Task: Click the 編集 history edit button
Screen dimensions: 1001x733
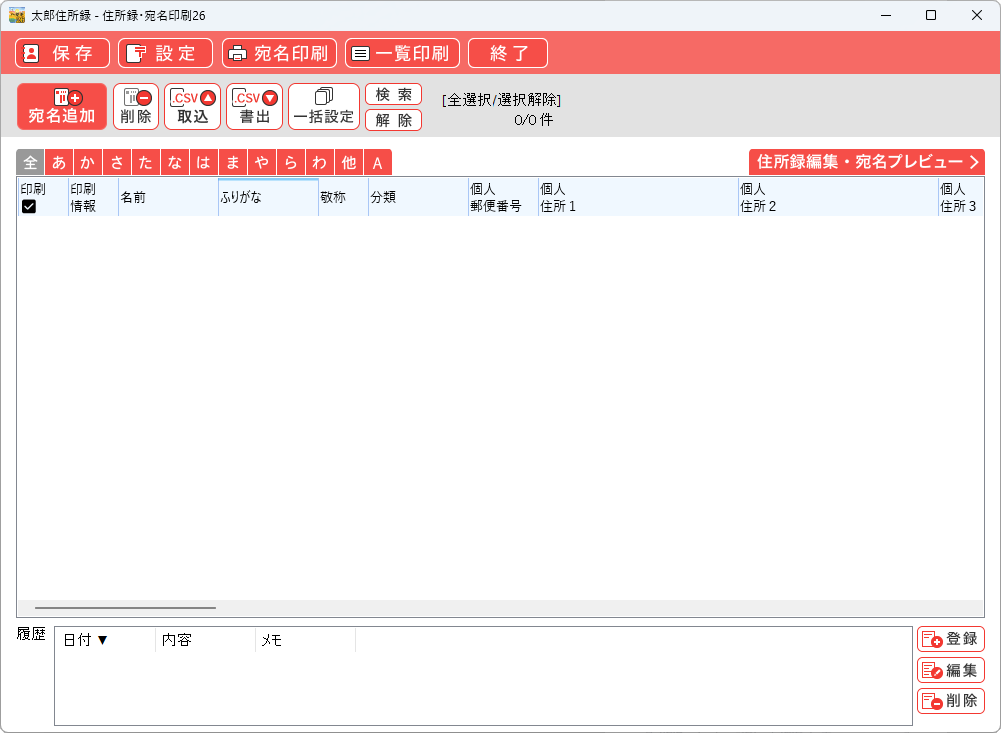Action: point(950,670)
